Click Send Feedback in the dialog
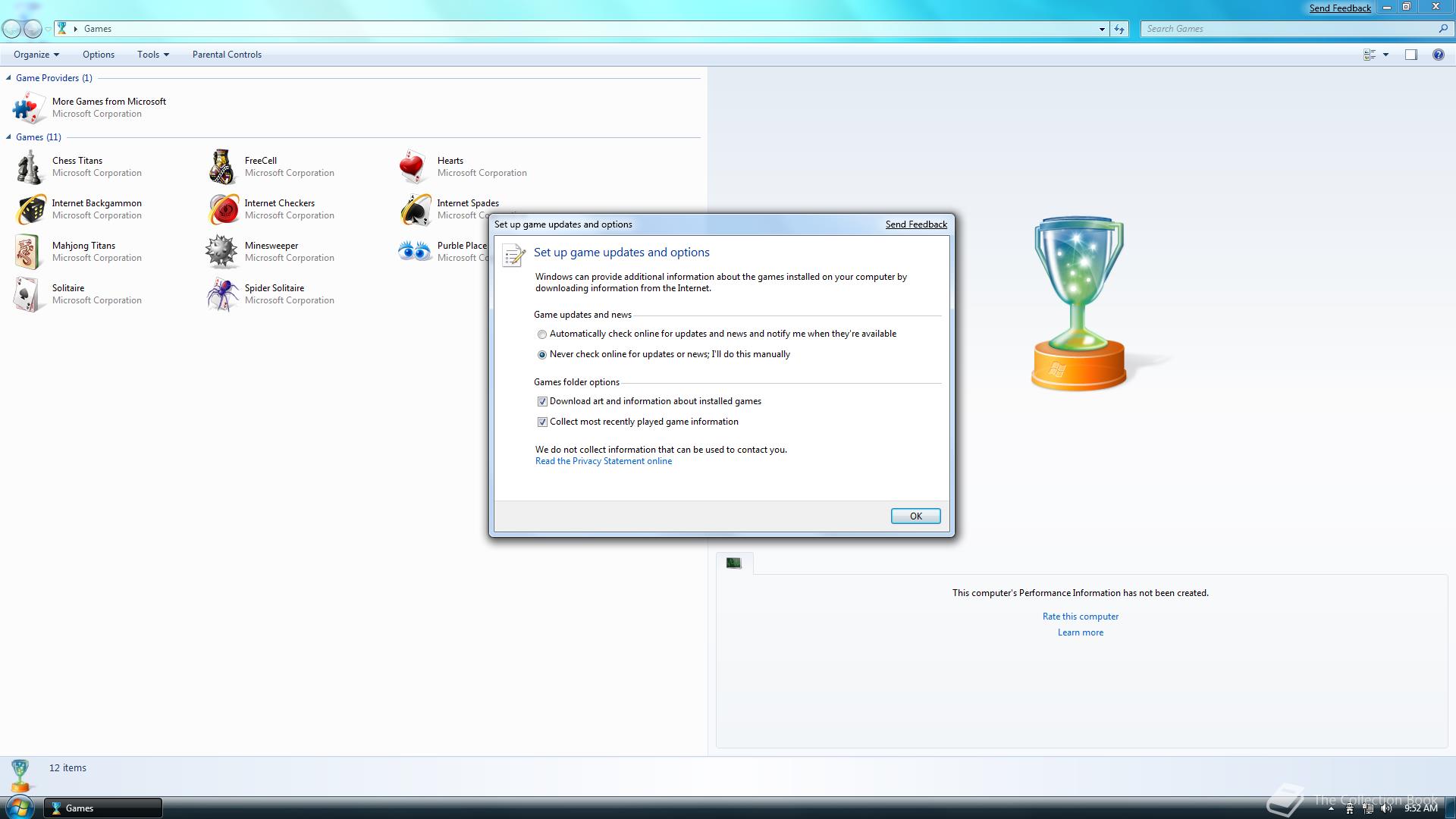The height and width of the screenshot is (819, 1456). [916, 224]
